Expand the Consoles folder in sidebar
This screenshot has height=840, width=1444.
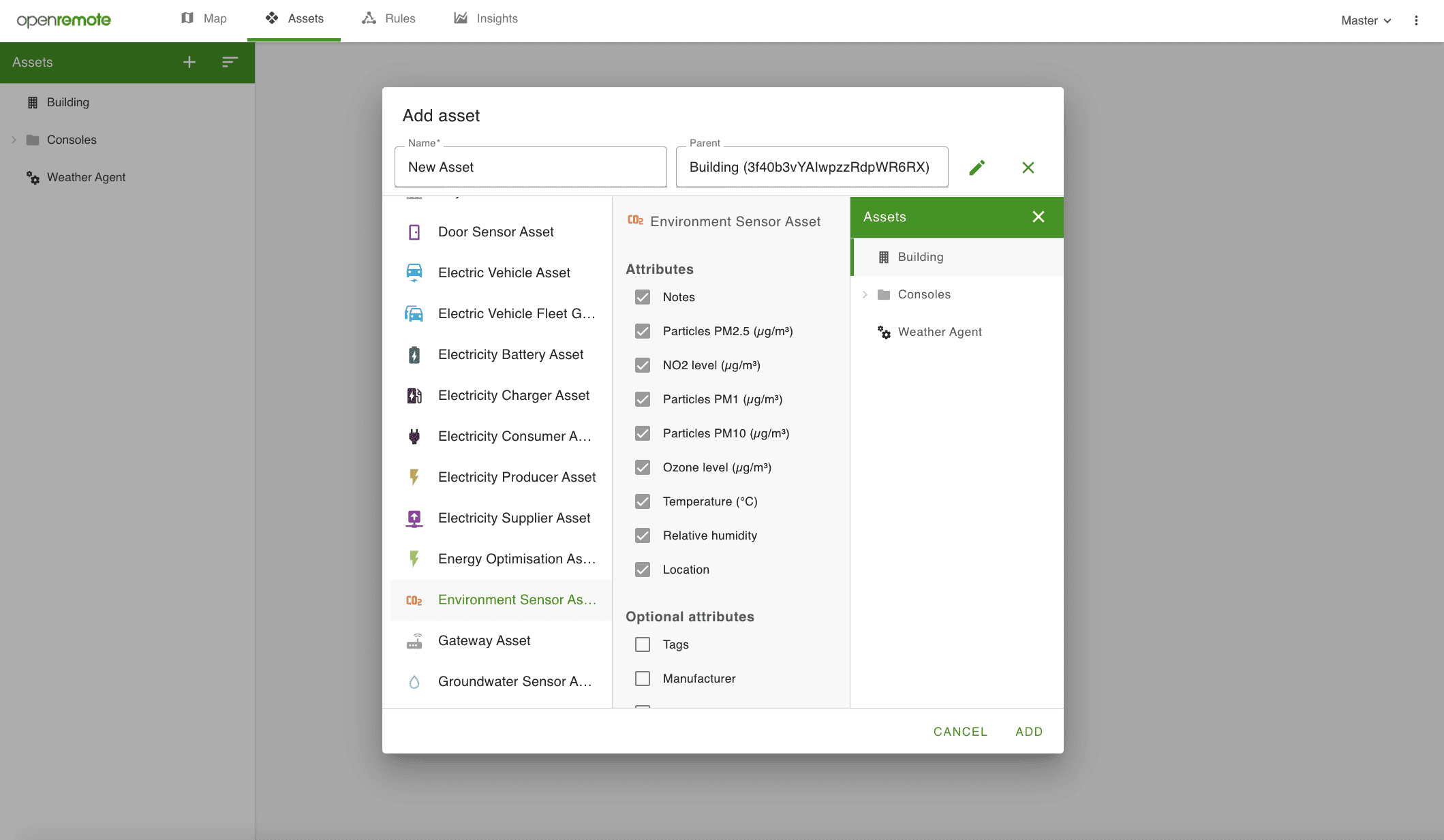tap(14, 140)
